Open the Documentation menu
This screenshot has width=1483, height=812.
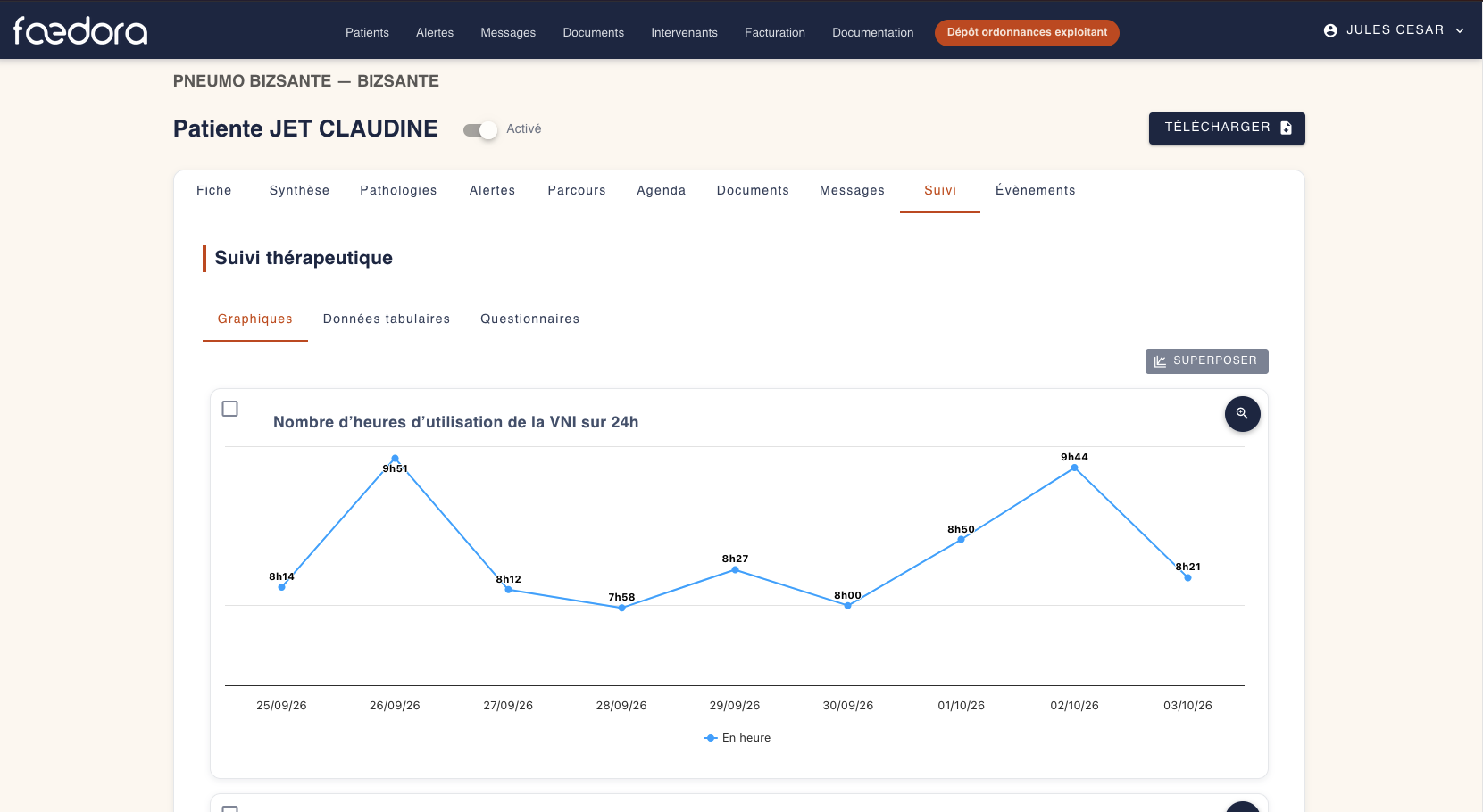pos(873,32)
